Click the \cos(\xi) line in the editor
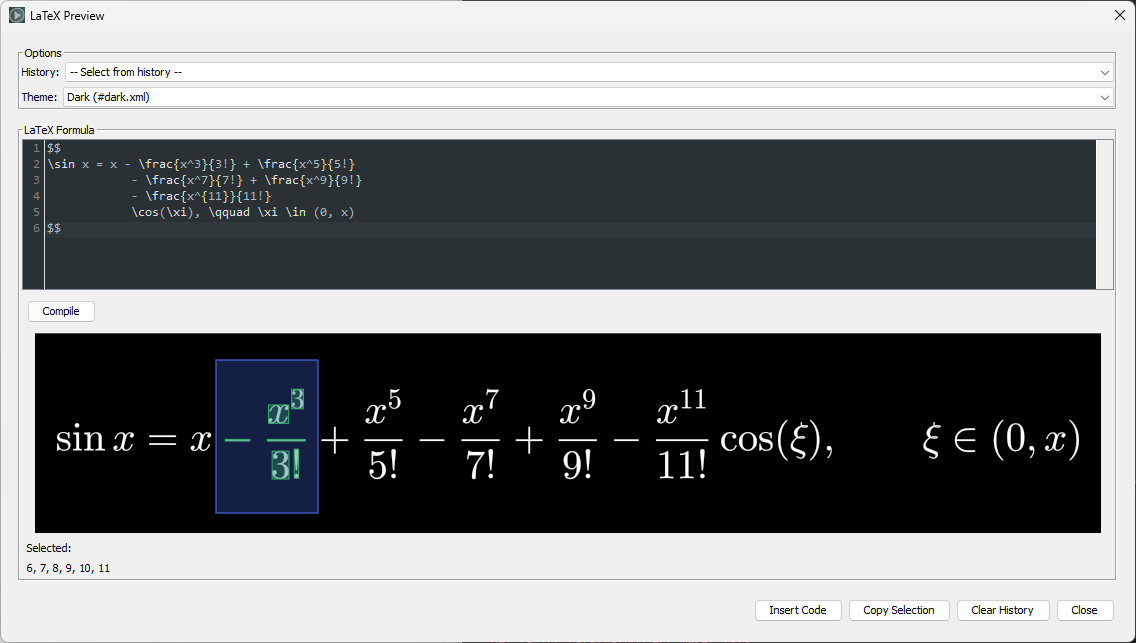The height and width of the screenshot is (643, 1136). pos(242,212)
